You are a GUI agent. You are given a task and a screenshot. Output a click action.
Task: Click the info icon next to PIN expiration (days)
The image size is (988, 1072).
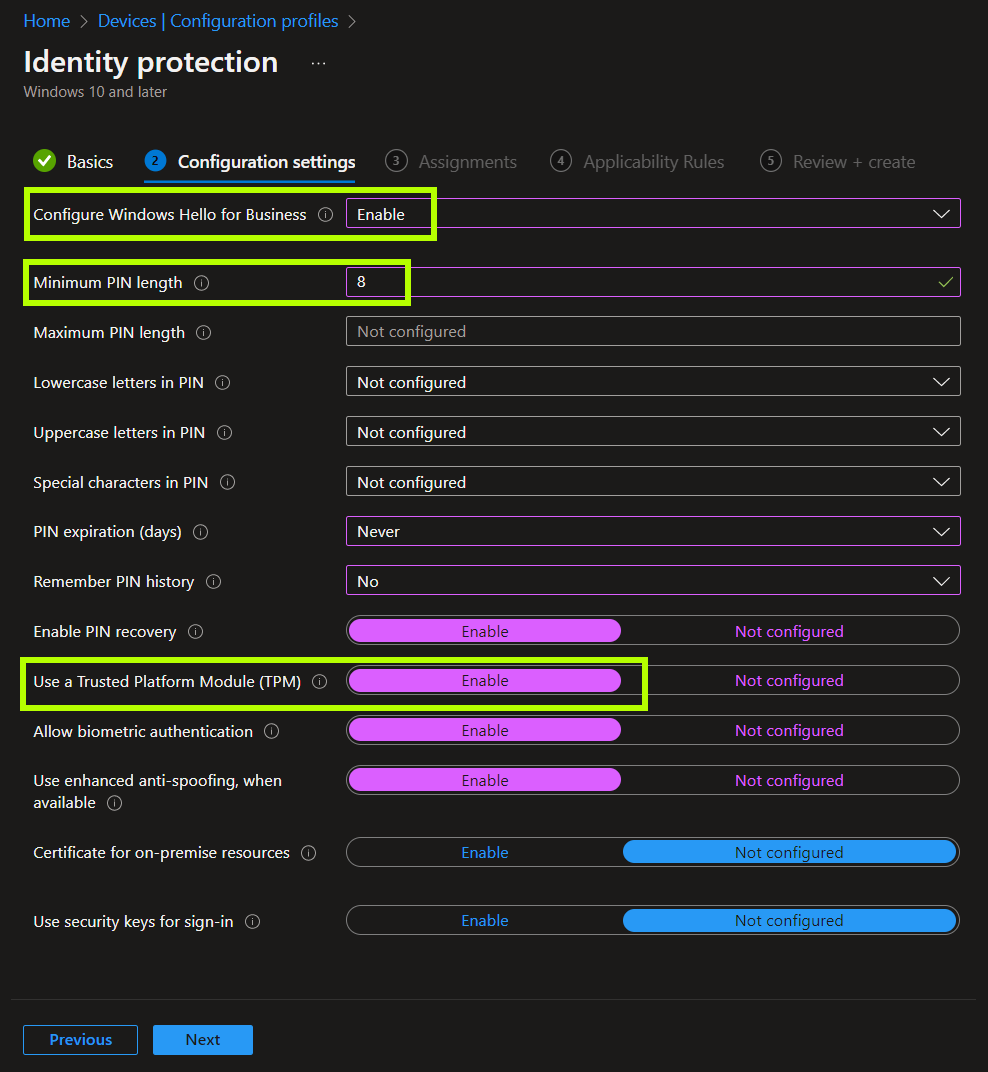coord(201,532)
